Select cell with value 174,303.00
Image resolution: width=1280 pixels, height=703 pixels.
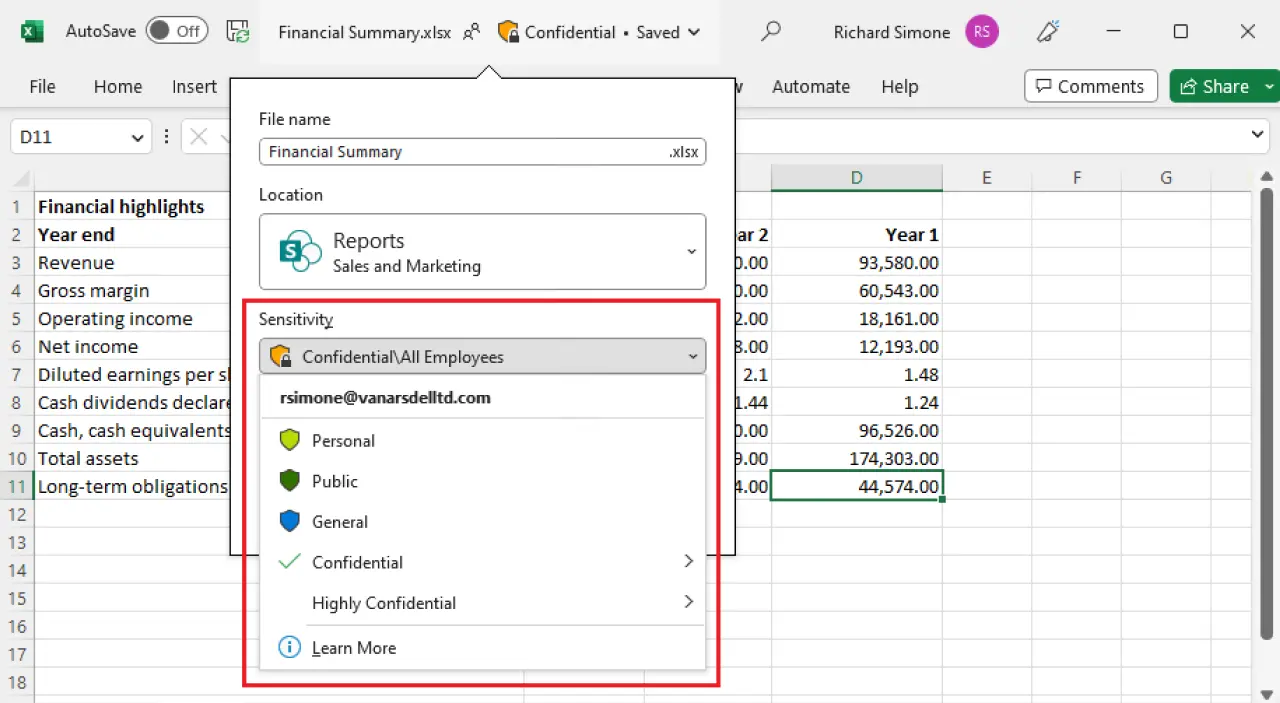tap(857, 459)
